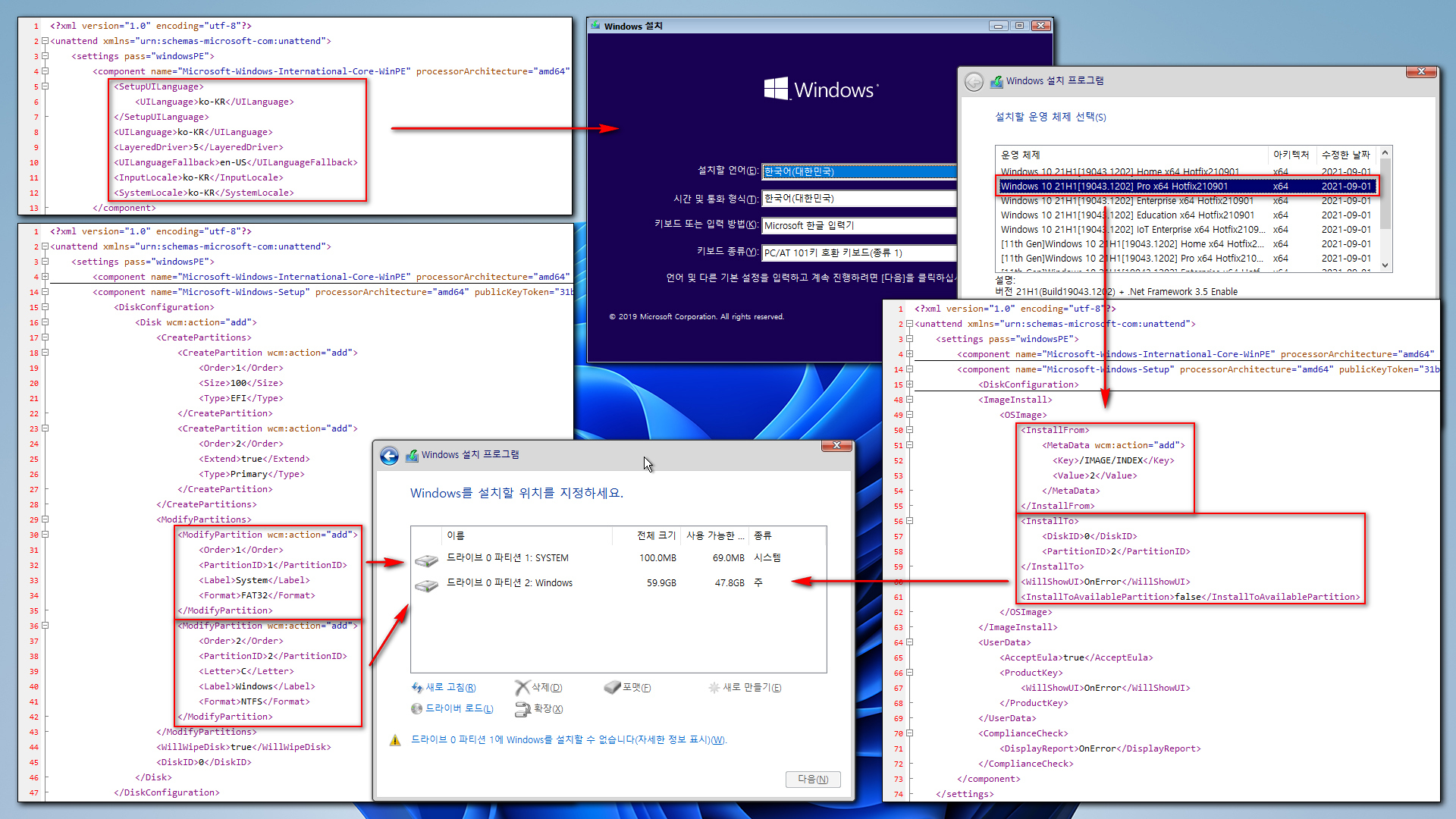1456x819 pixels.
Task: Collapse the ComplianceCheck fold marker at line 70
Action: [909, 733]
